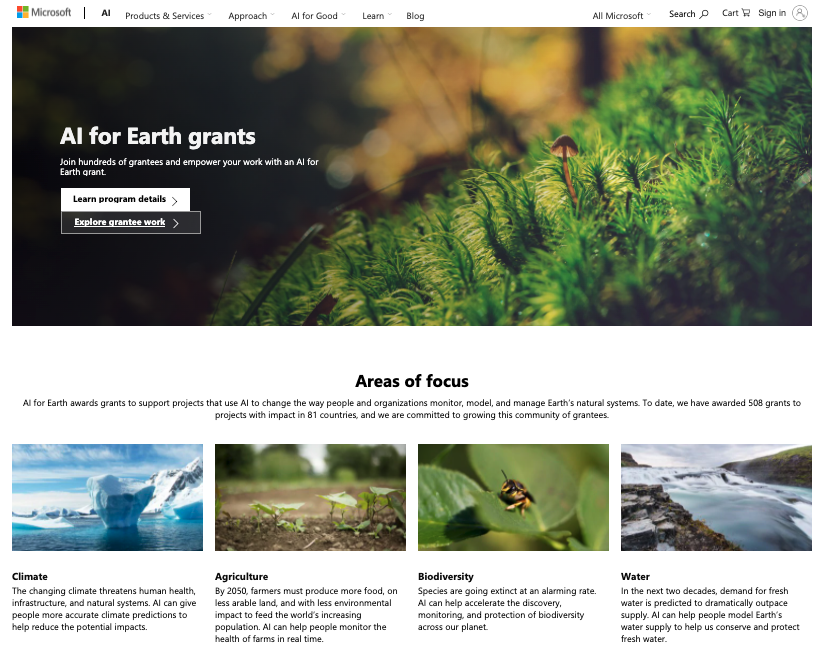Click Explore grantee work button

click(x=131, y=222)
